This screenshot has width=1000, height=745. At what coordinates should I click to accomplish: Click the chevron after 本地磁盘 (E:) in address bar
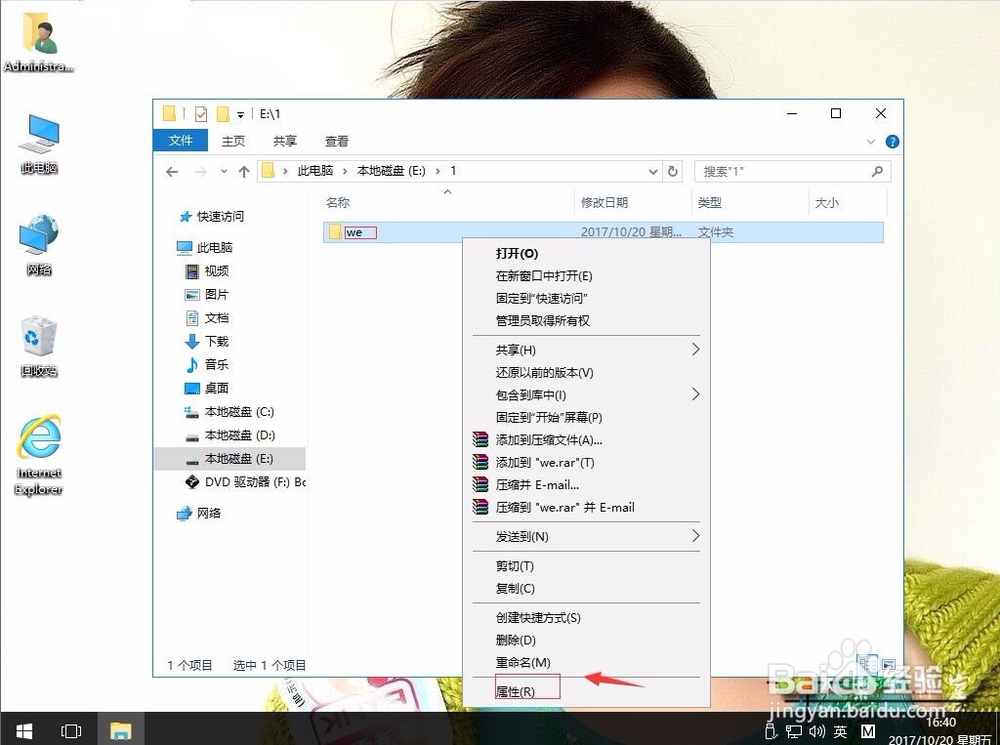438,171
